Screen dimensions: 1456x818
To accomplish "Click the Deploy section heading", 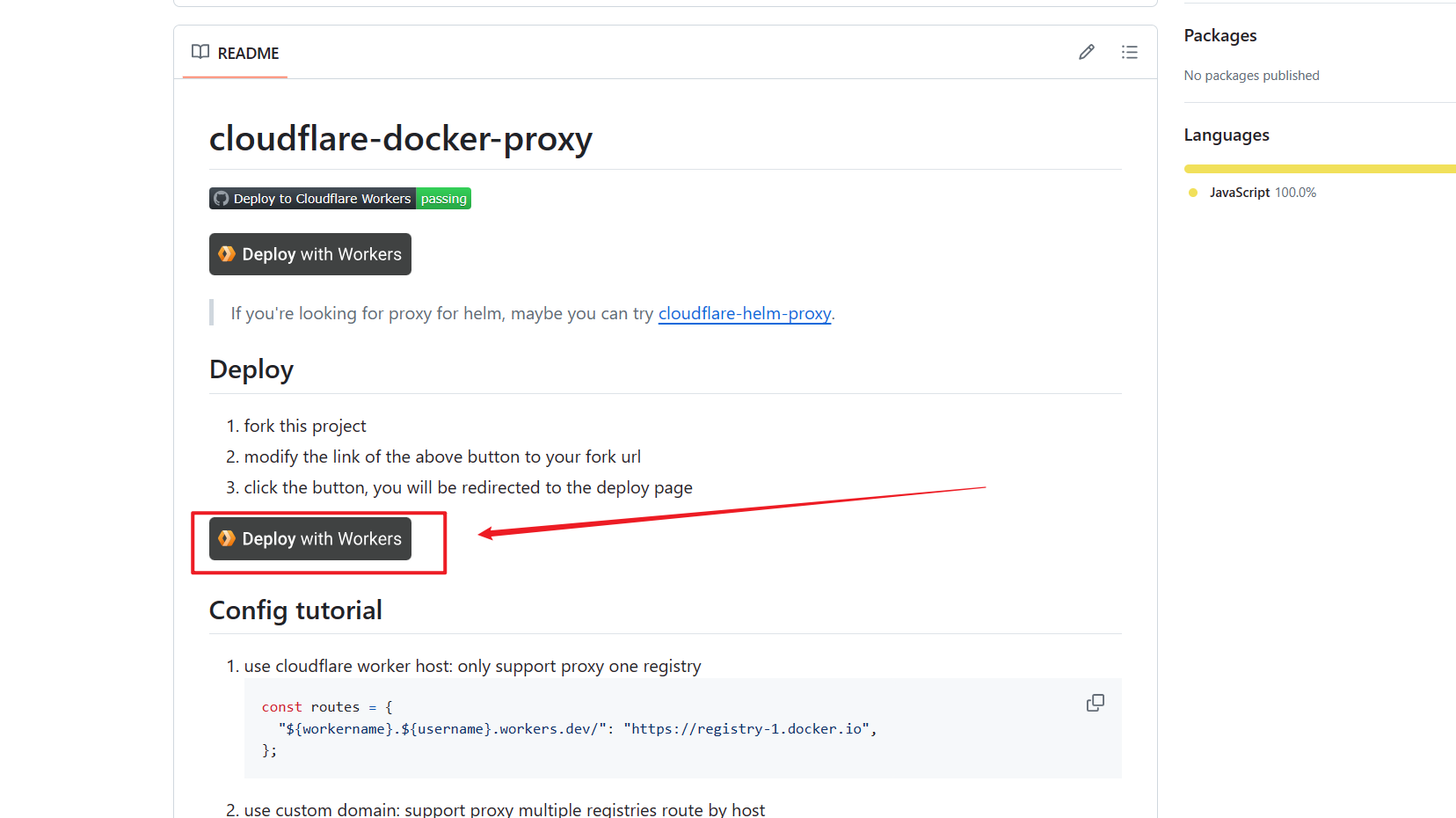I will tap(251, 369).
